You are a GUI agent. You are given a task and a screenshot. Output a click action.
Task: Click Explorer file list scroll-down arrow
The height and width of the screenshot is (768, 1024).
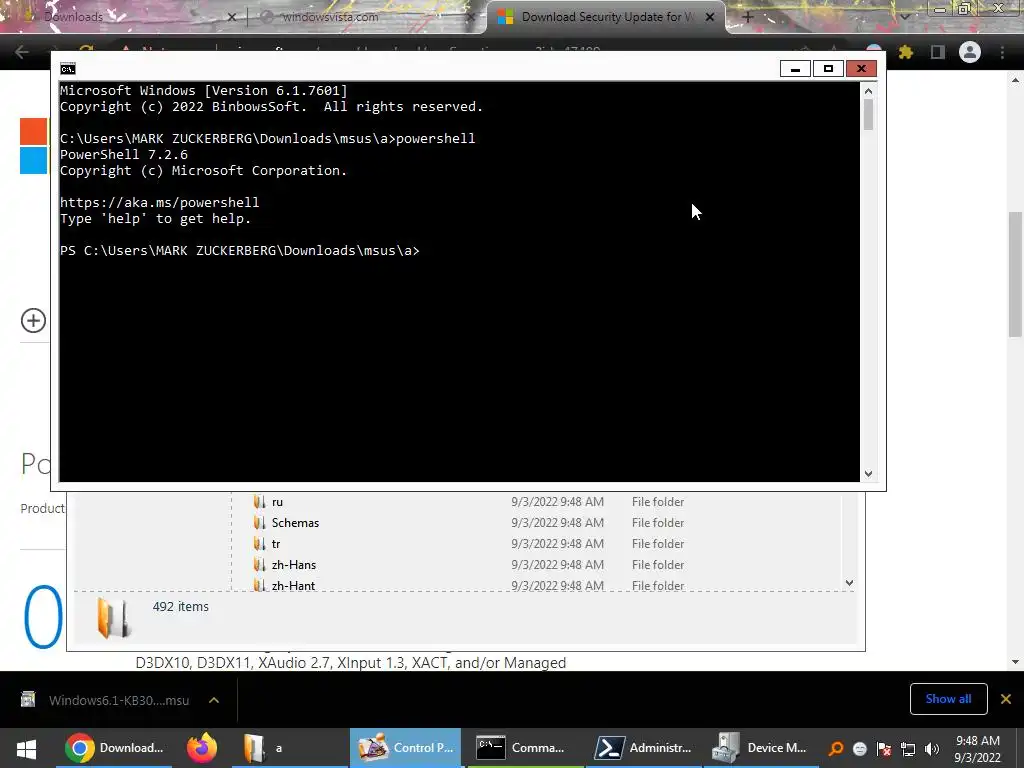(x=849, y=583)
